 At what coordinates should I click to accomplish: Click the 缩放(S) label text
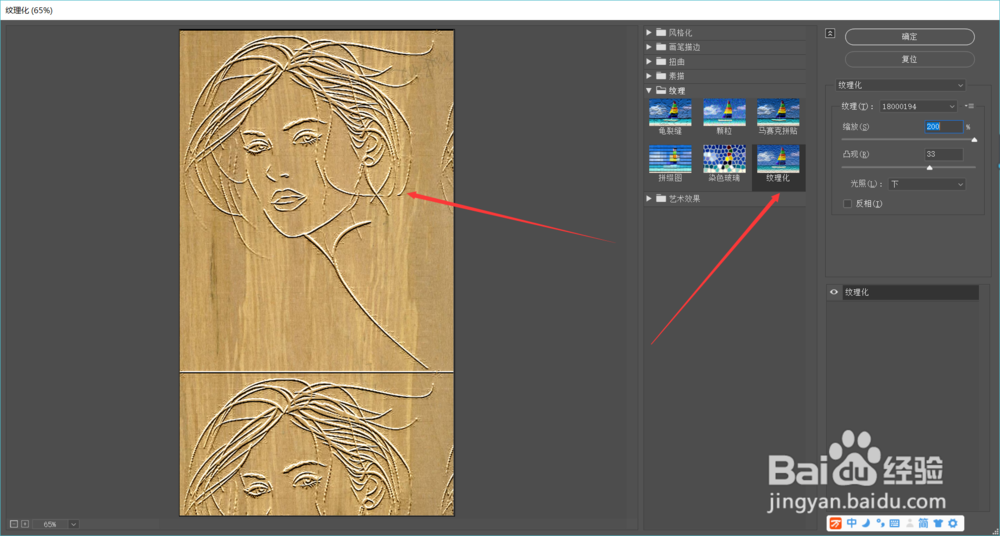coord(856,127)
